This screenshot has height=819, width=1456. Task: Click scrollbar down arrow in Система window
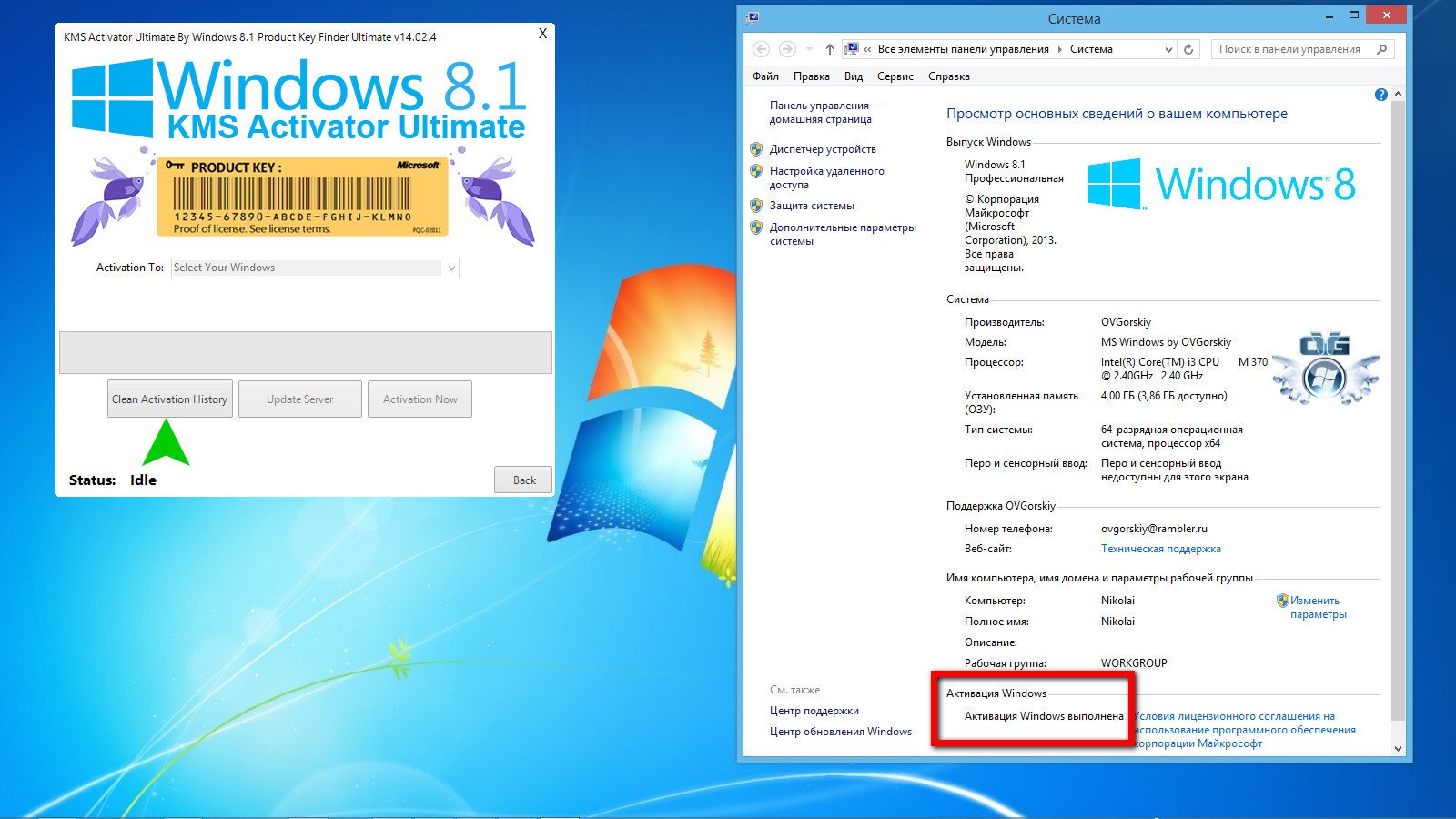pyautogui.click(x=1399, y=749)
